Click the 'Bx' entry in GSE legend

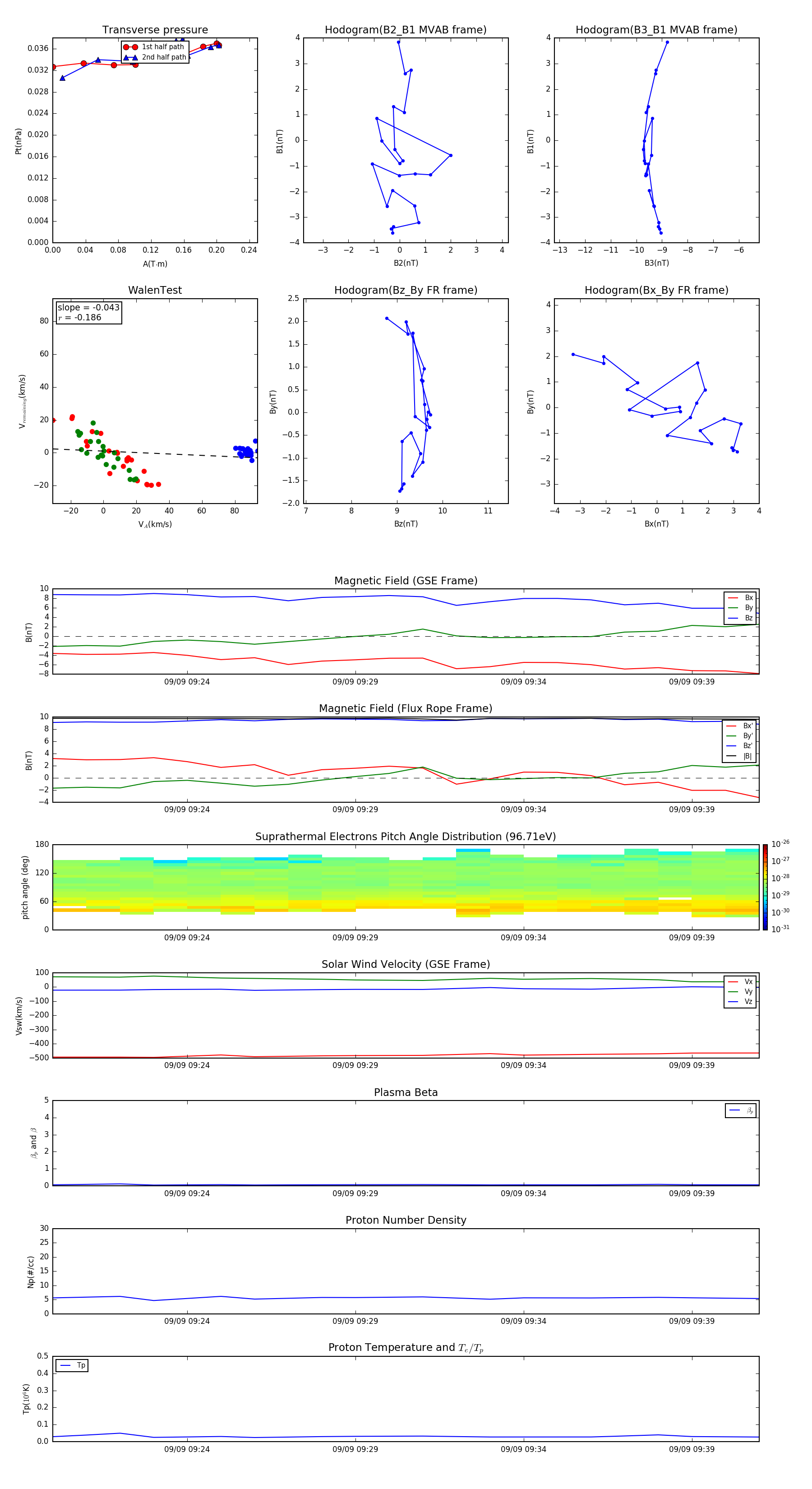[x=740, y=598]
